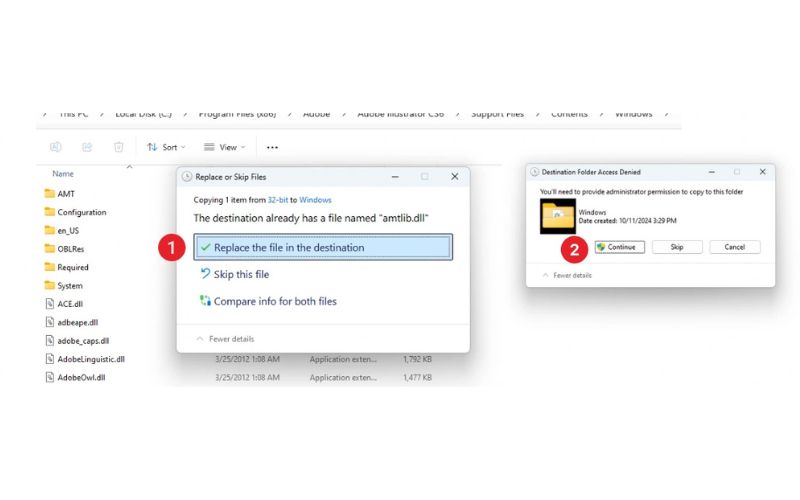Image resolution: width=800 pixels, height=500 pixels.
Task: Click the Rename icon in Explorer toolbar
Action: tap(56, 147)
